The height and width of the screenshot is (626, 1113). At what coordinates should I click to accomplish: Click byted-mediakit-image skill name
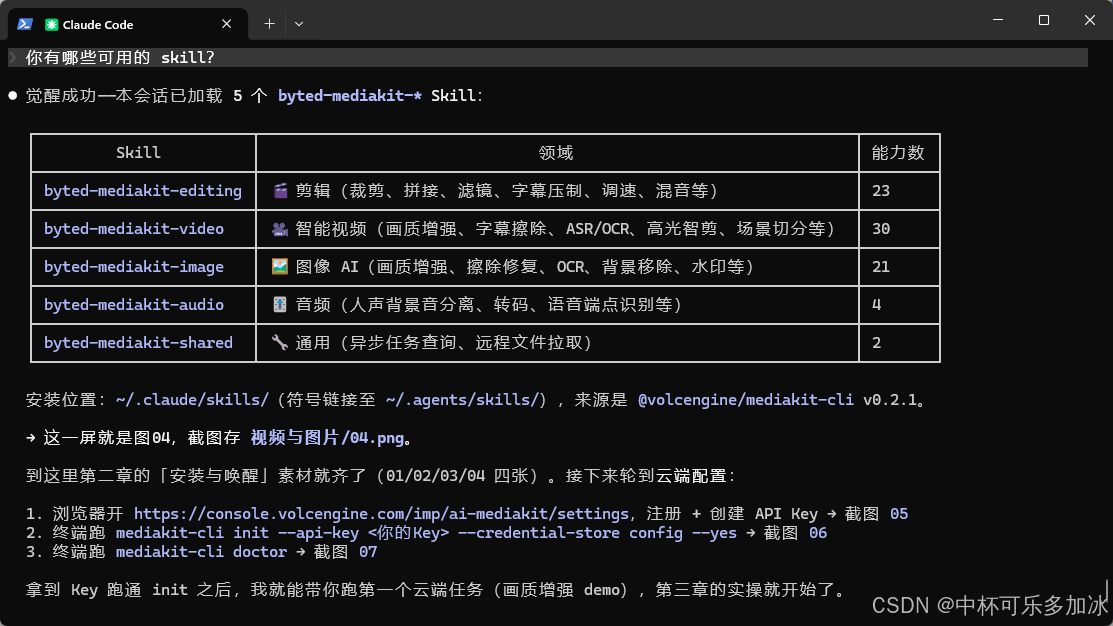133,267
